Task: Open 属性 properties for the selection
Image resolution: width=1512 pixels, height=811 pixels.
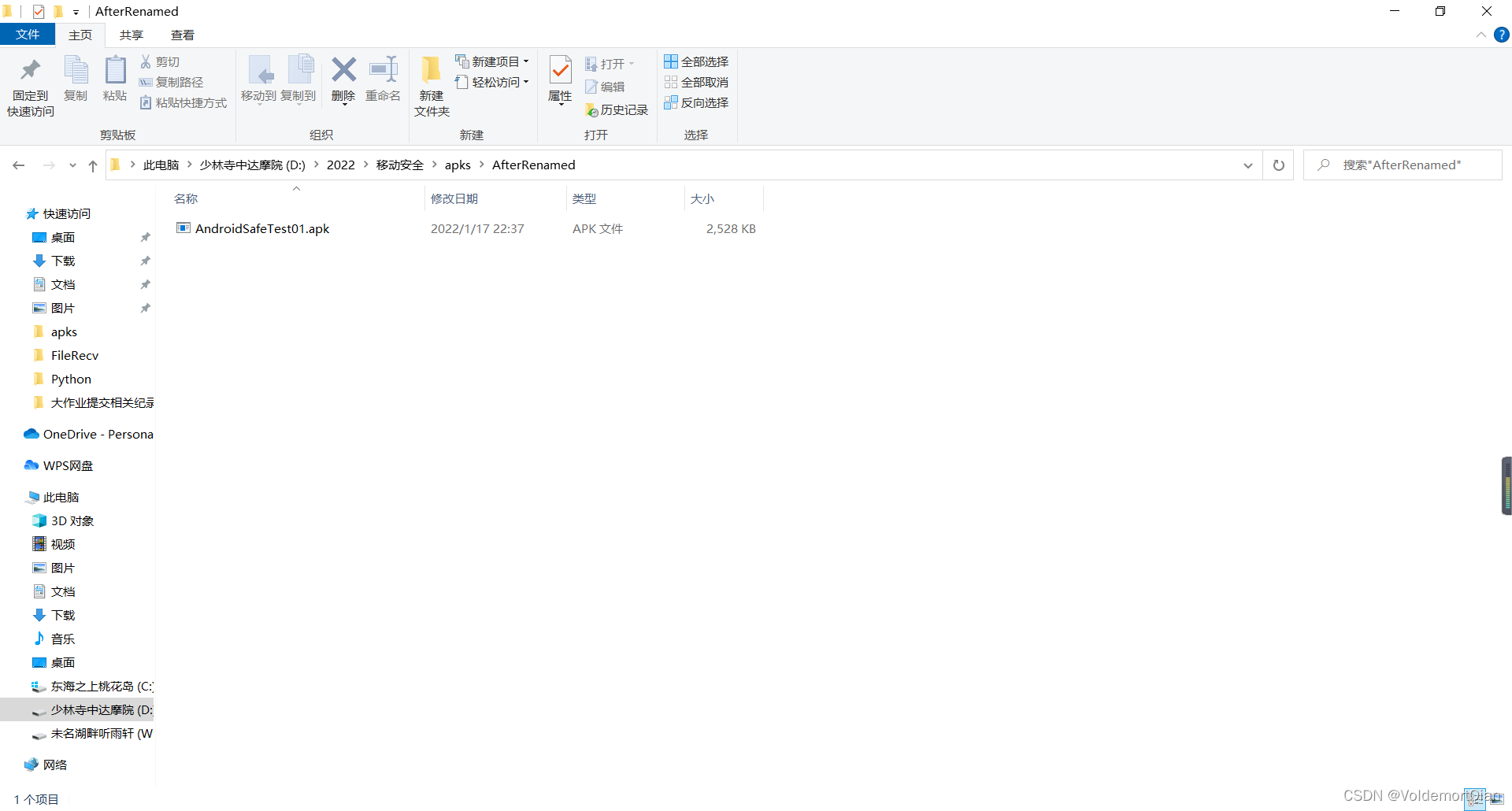Action: (560, 79)
